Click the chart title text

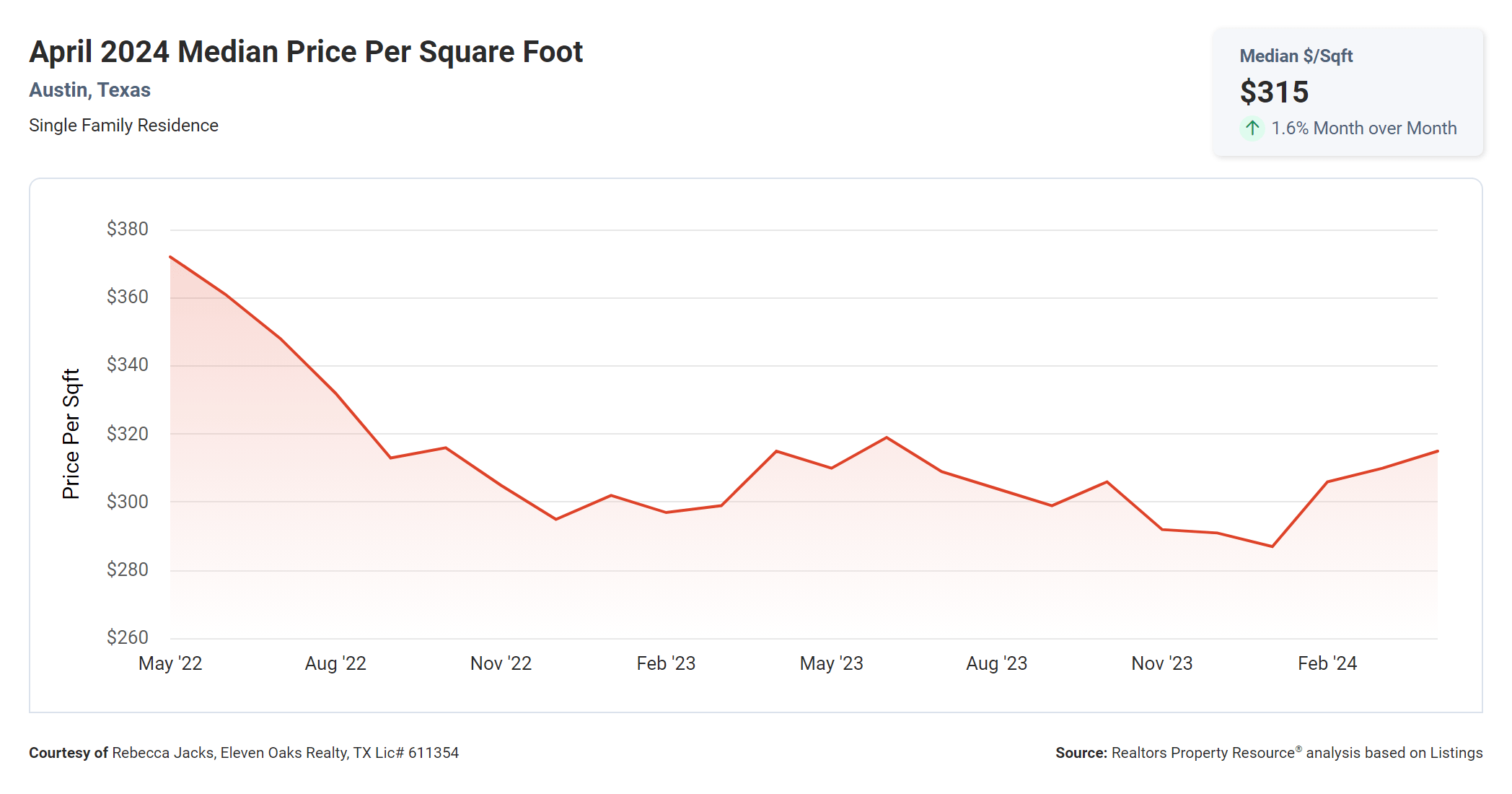tap(306, 52)
